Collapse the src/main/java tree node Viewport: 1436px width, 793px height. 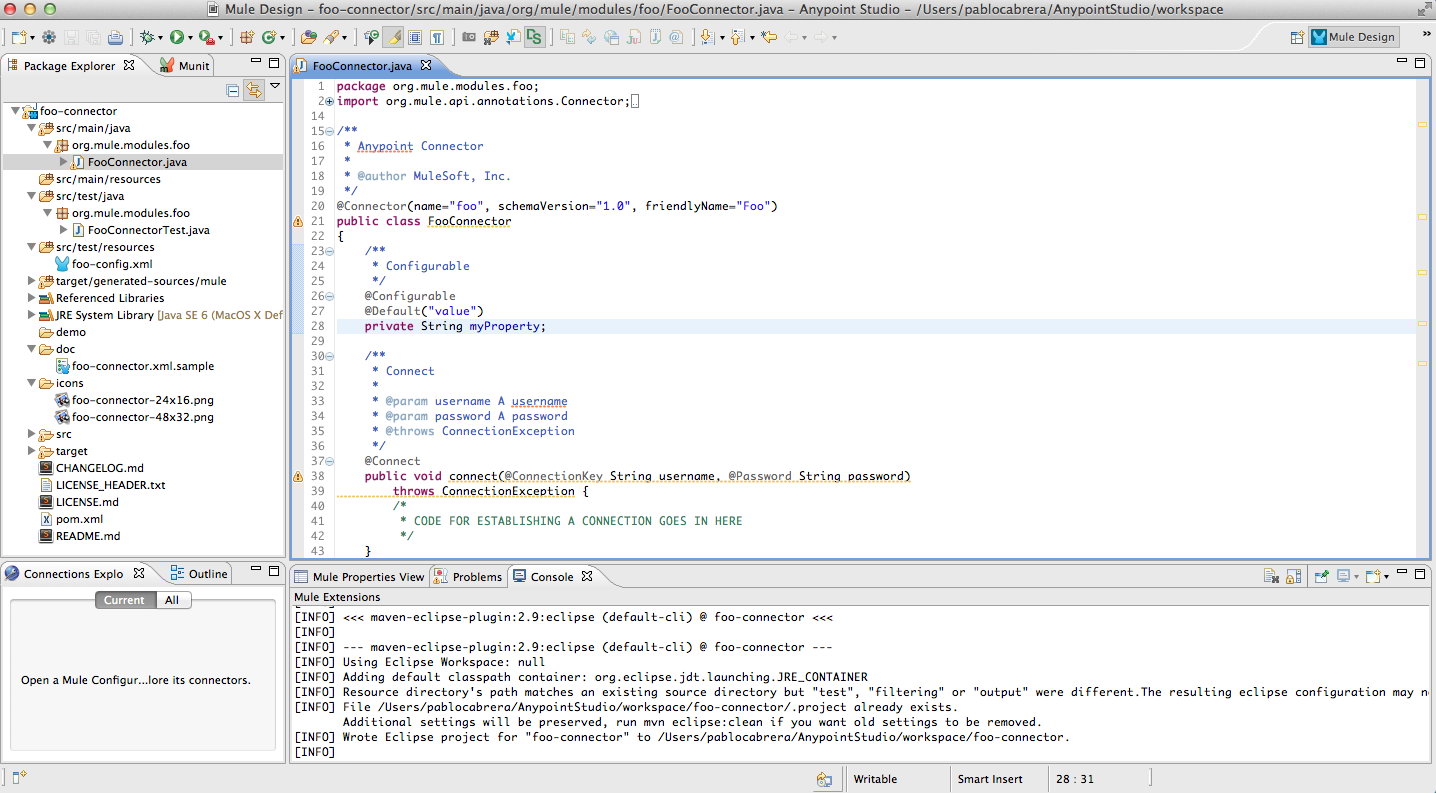click(32, 128)
